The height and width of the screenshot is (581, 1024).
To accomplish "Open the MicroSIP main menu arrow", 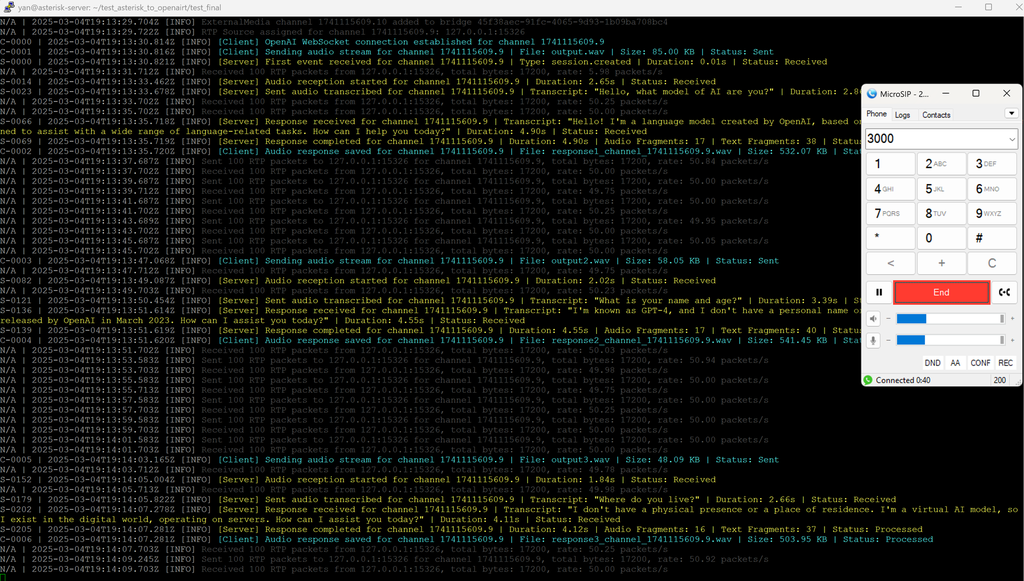I will coord(1011,114).
